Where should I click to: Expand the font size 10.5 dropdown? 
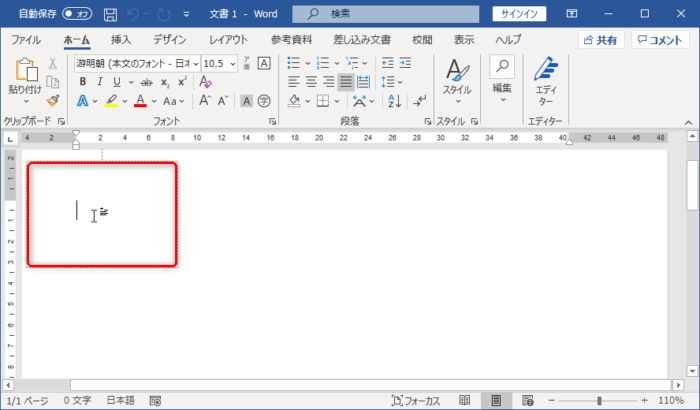(x=233, y=63)
